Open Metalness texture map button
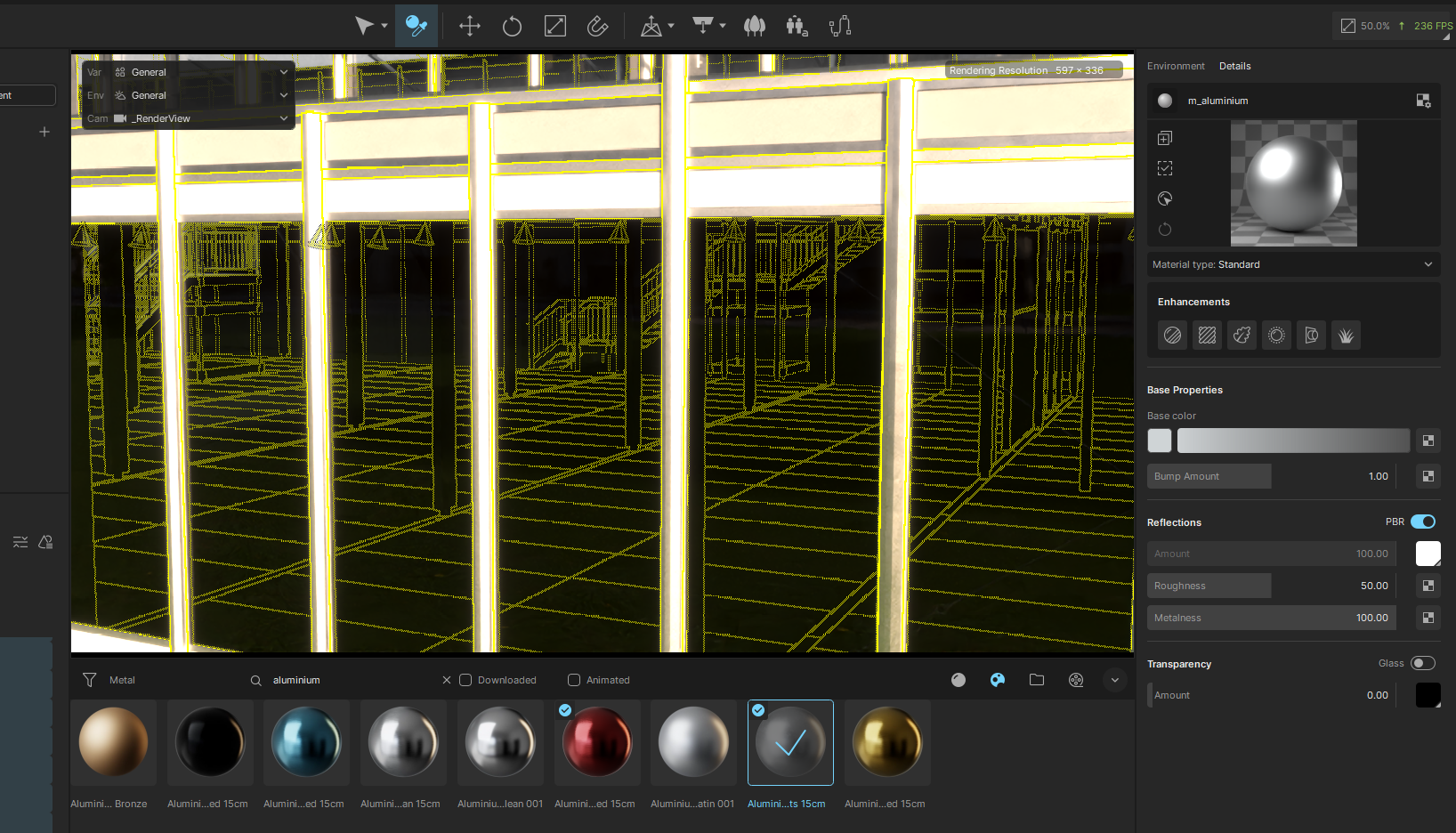Image resolution: width=1456 pixels, height=833 pixels. coord(1428,618)
